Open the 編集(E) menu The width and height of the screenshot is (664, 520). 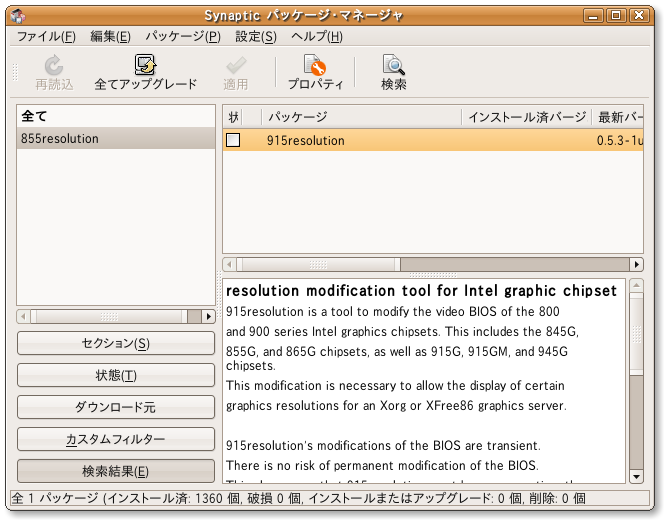pos(111,37)
